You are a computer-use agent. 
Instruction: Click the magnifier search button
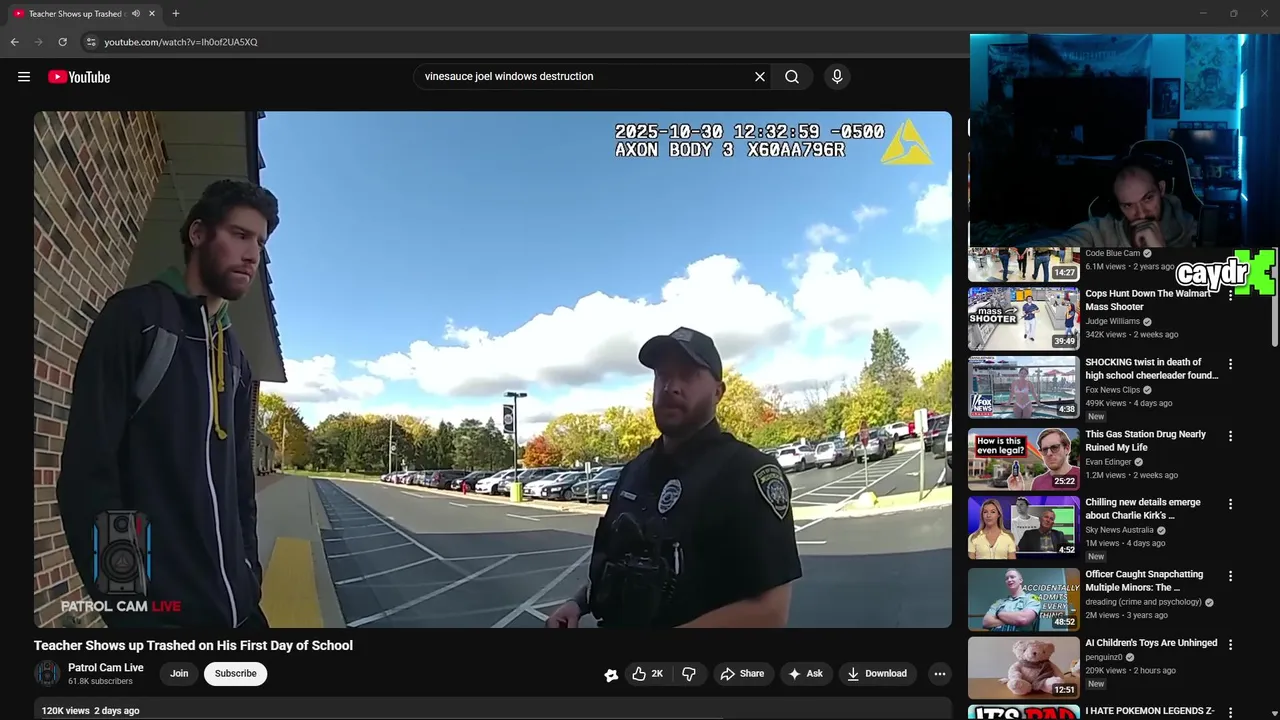click(792, 77)
